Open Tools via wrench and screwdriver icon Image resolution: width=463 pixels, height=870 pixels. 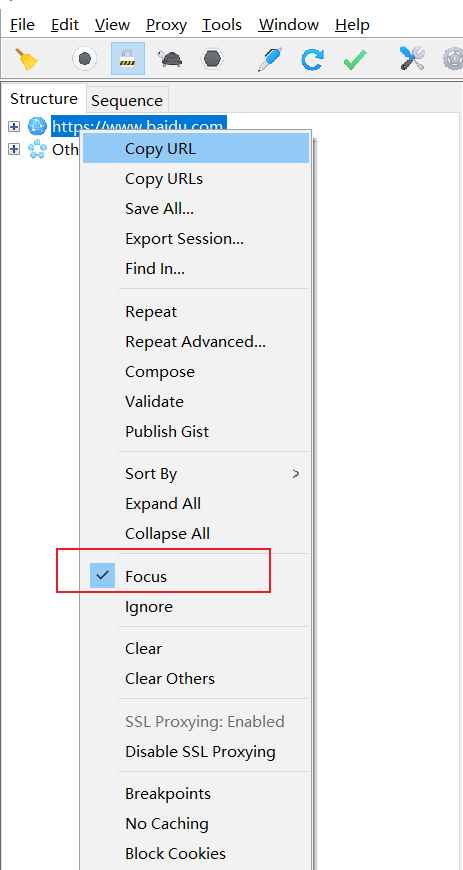pos(412,58)
